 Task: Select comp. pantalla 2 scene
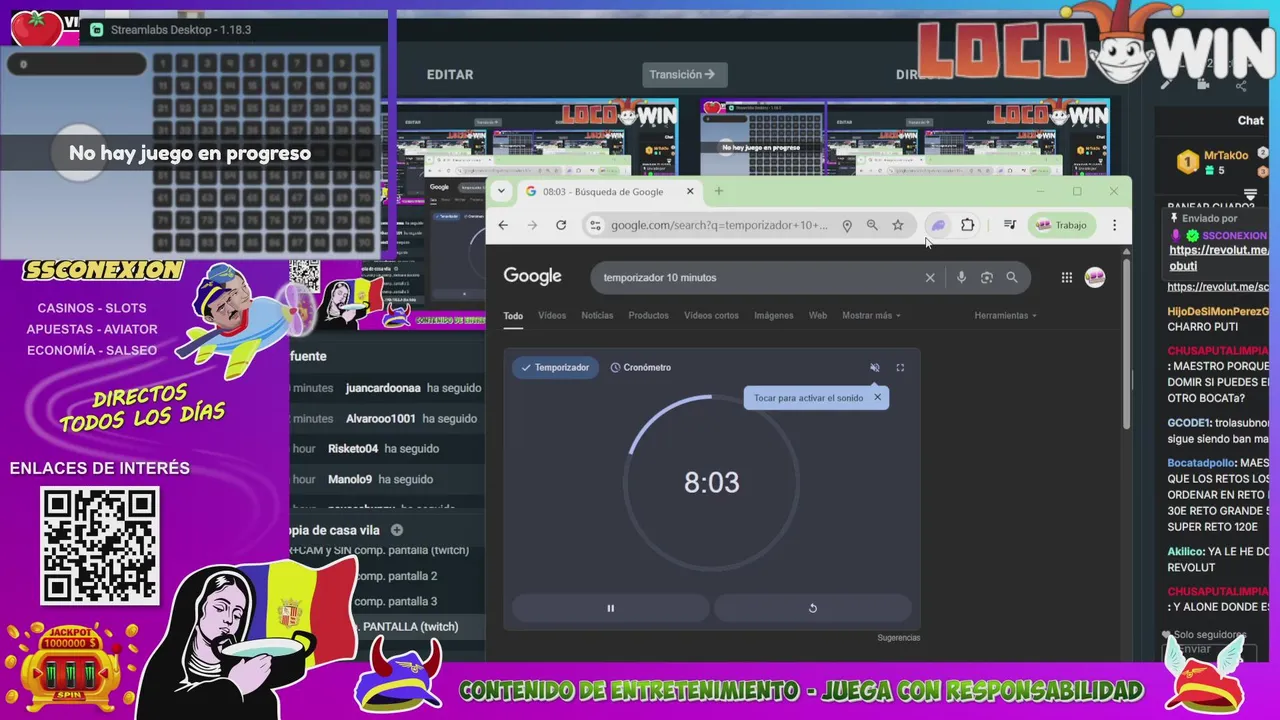(396, 576)
